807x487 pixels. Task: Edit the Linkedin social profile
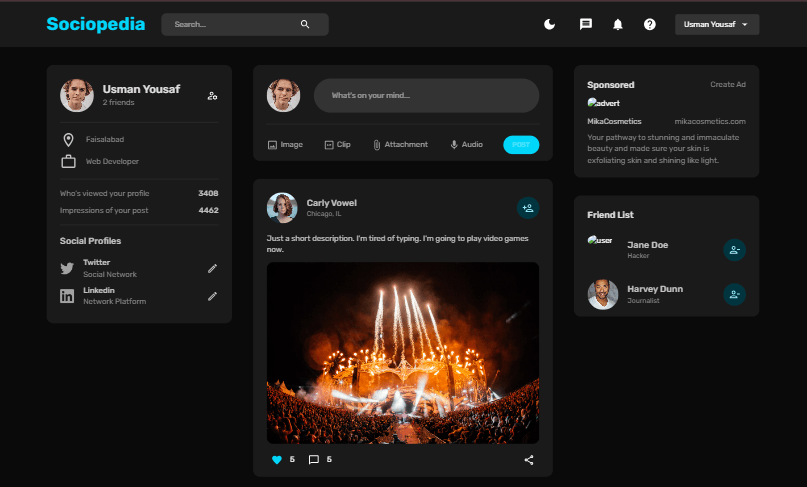(212, 296)
